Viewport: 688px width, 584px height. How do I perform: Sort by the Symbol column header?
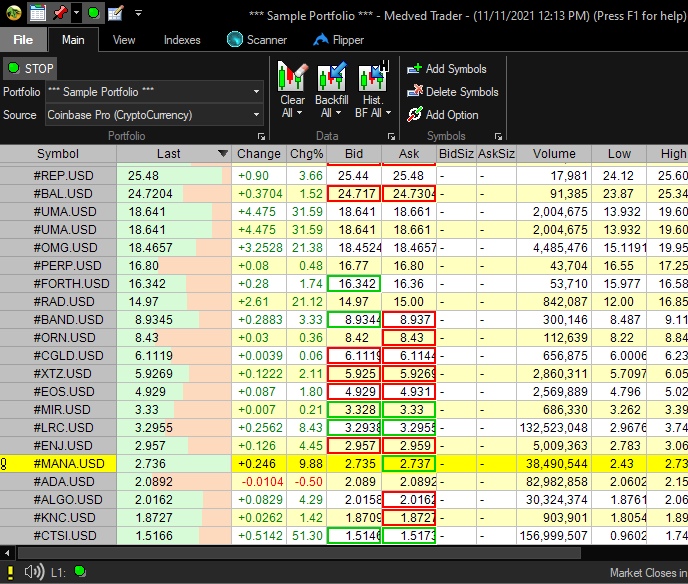tap(58, 154)
